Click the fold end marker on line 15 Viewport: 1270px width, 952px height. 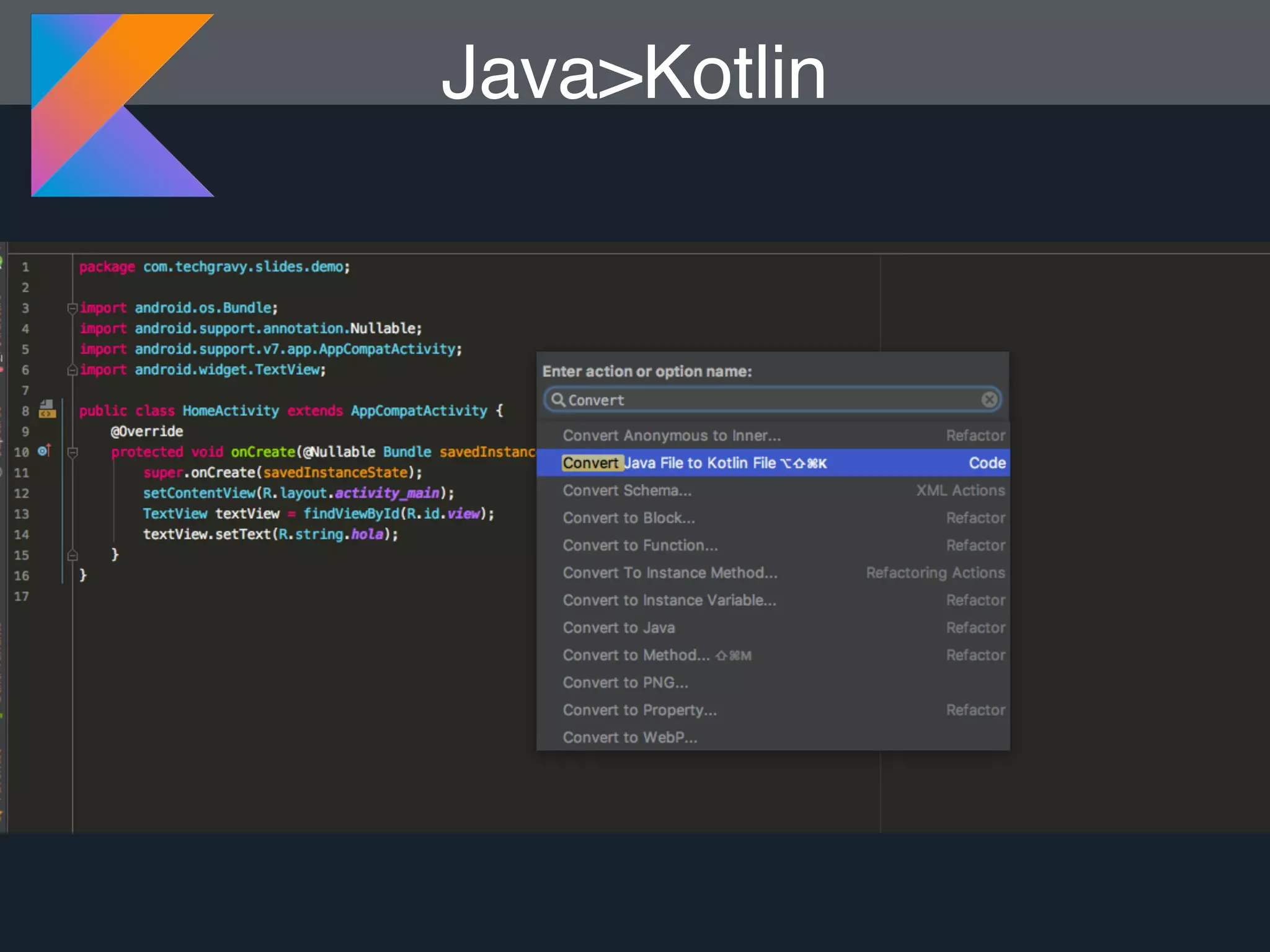[x=72, y=555]
